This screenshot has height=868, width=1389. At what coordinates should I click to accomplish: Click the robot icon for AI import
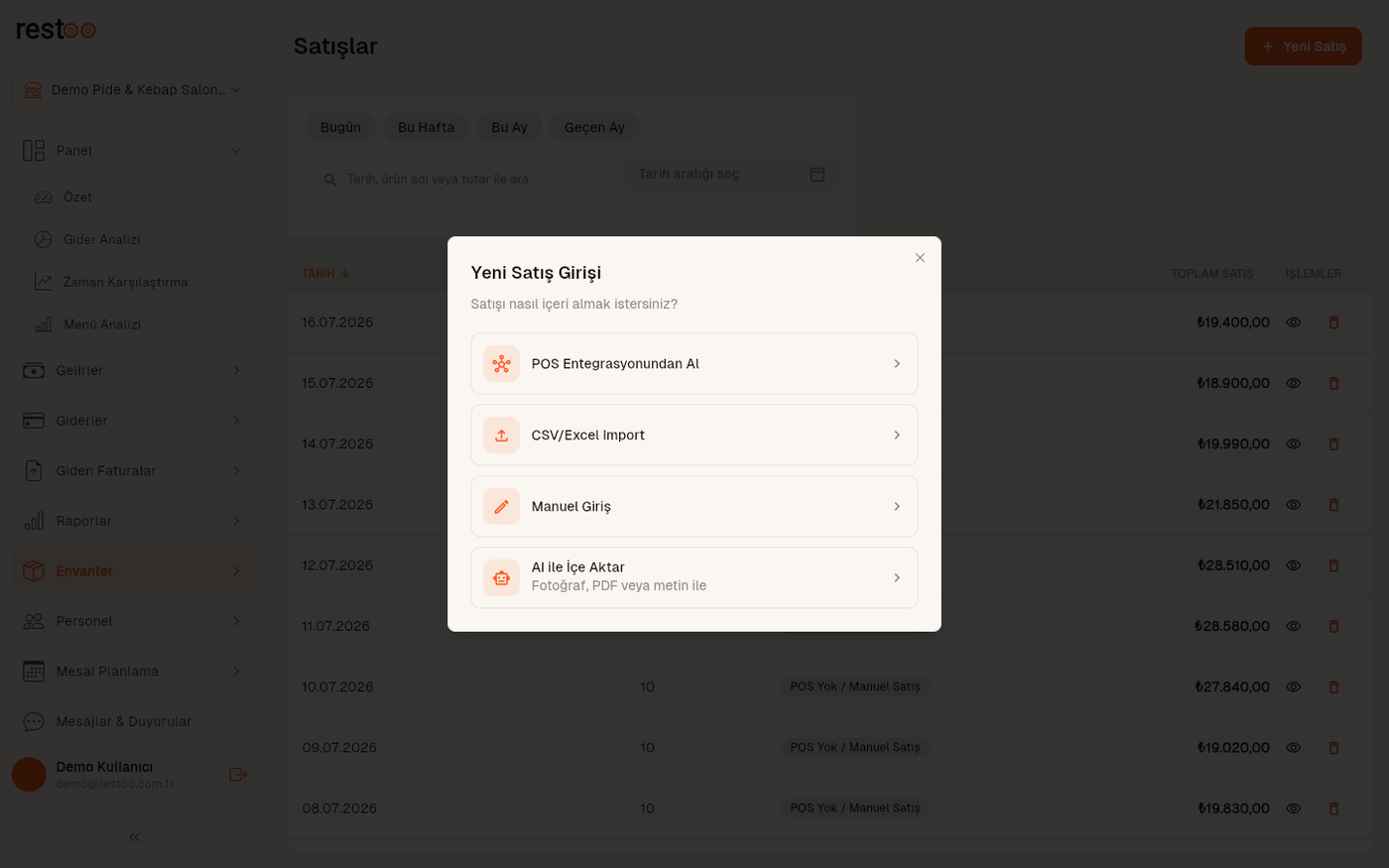pyautogui.click(x=501, y=578)
